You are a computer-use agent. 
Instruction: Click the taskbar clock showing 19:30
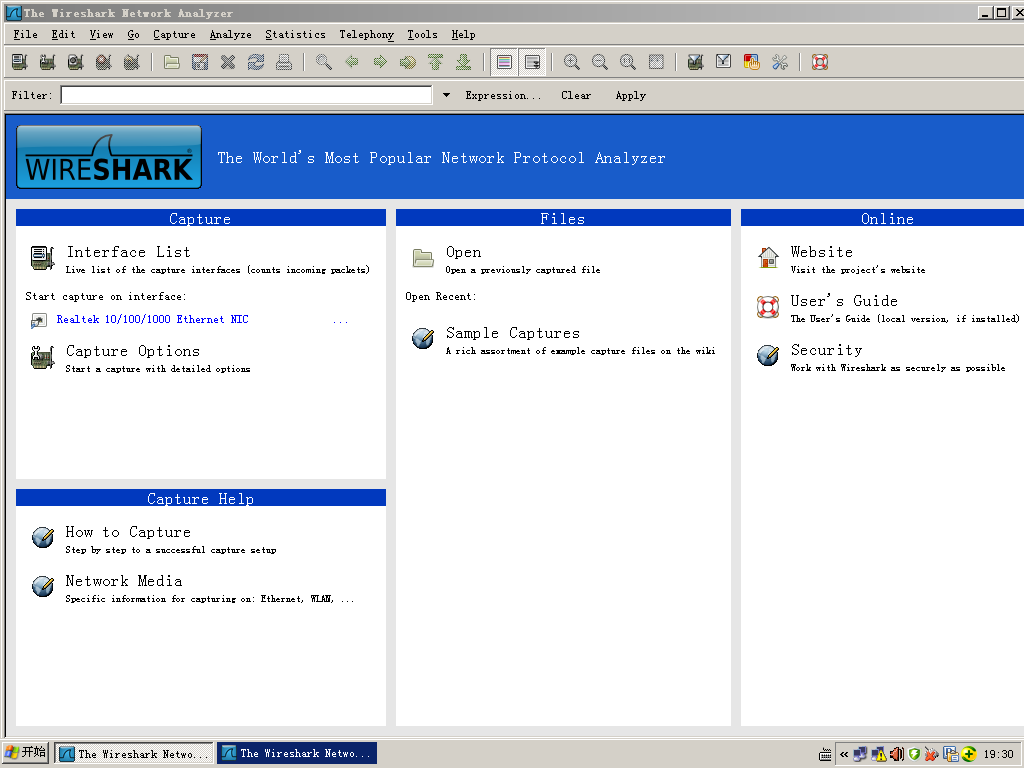tap(999, 754)
